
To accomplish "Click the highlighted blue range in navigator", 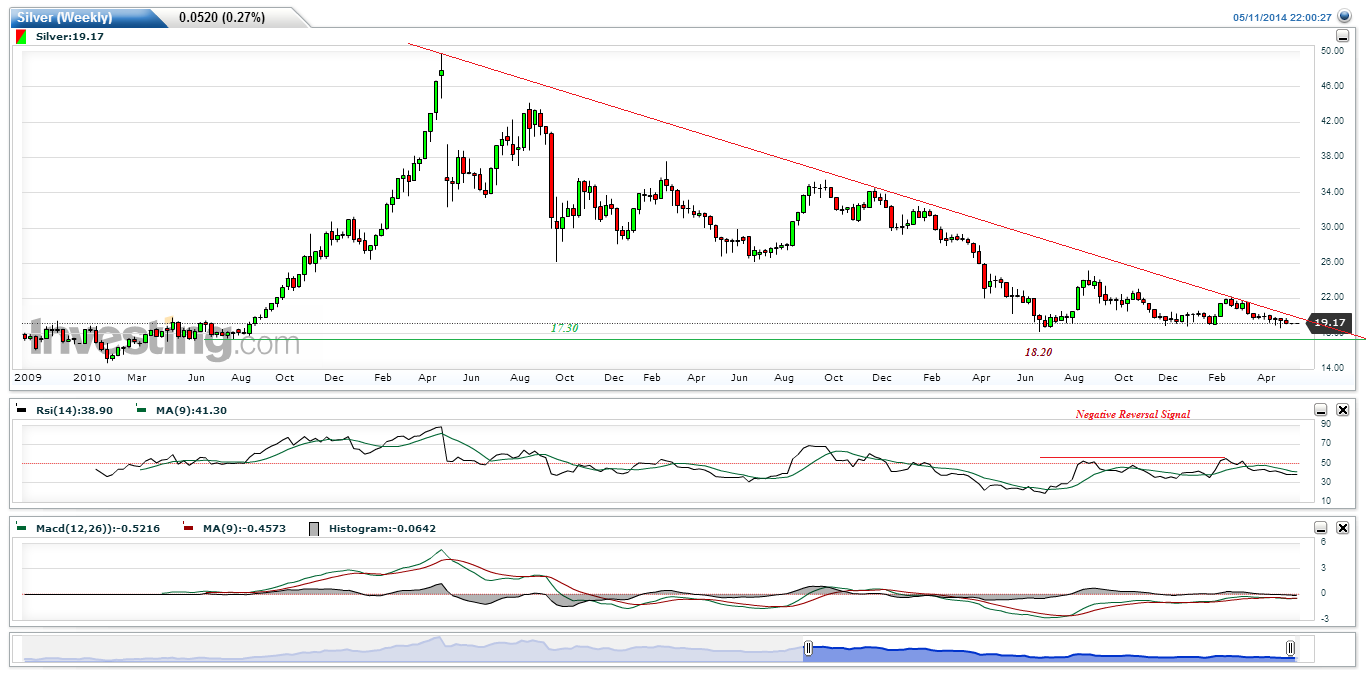I will coord(1049,650).
